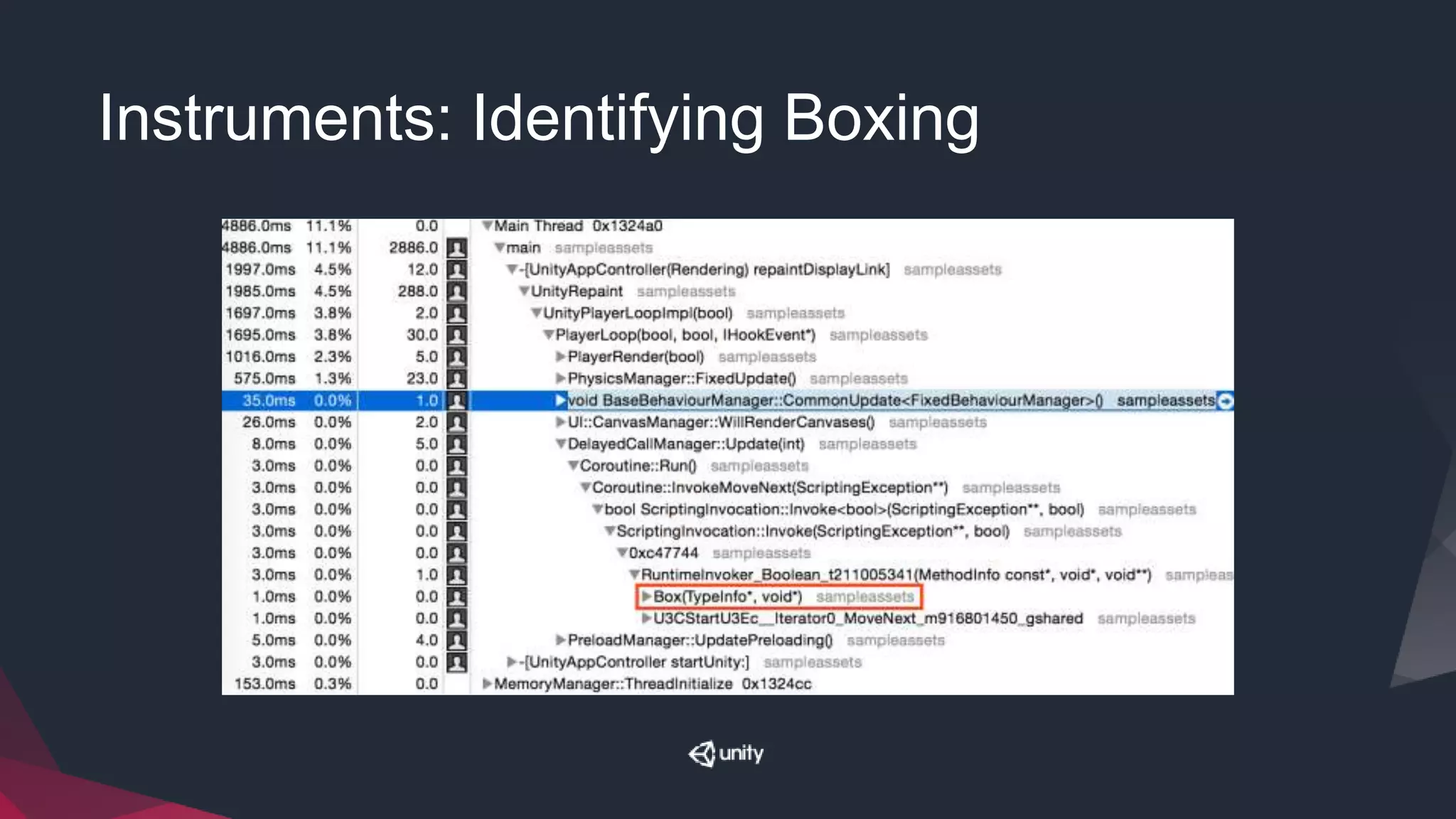The width and height of the screenshot is (1456, 819).
Task: Collapse the UnityRepaint node
Action: coord(524,291)
